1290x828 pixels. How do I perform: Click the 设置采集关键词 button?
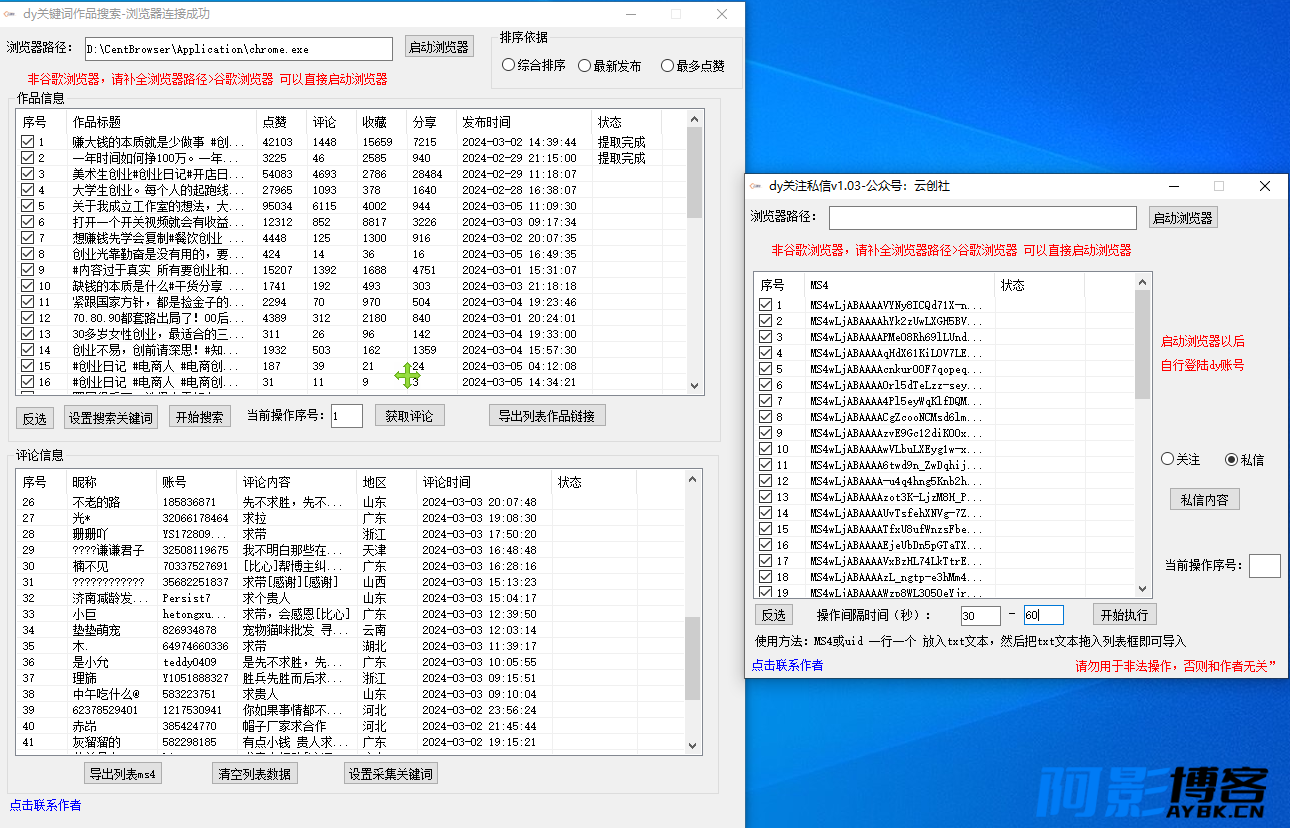[x=390, y=773]
